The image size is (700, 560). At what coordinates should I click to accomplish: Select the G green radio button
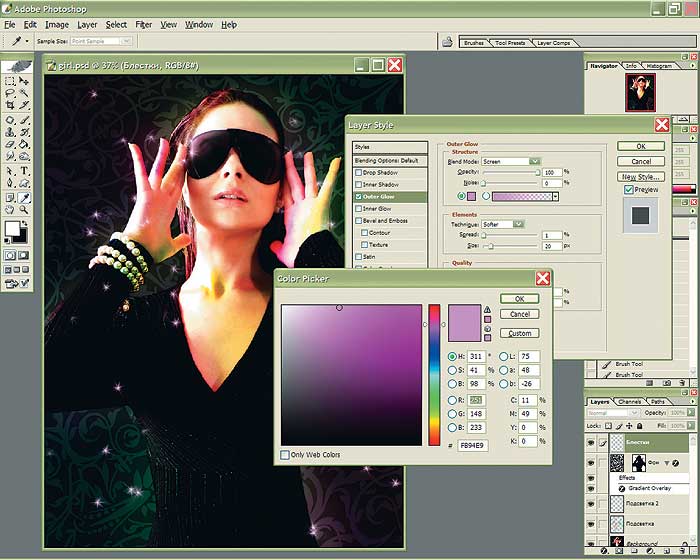[452, 414]
